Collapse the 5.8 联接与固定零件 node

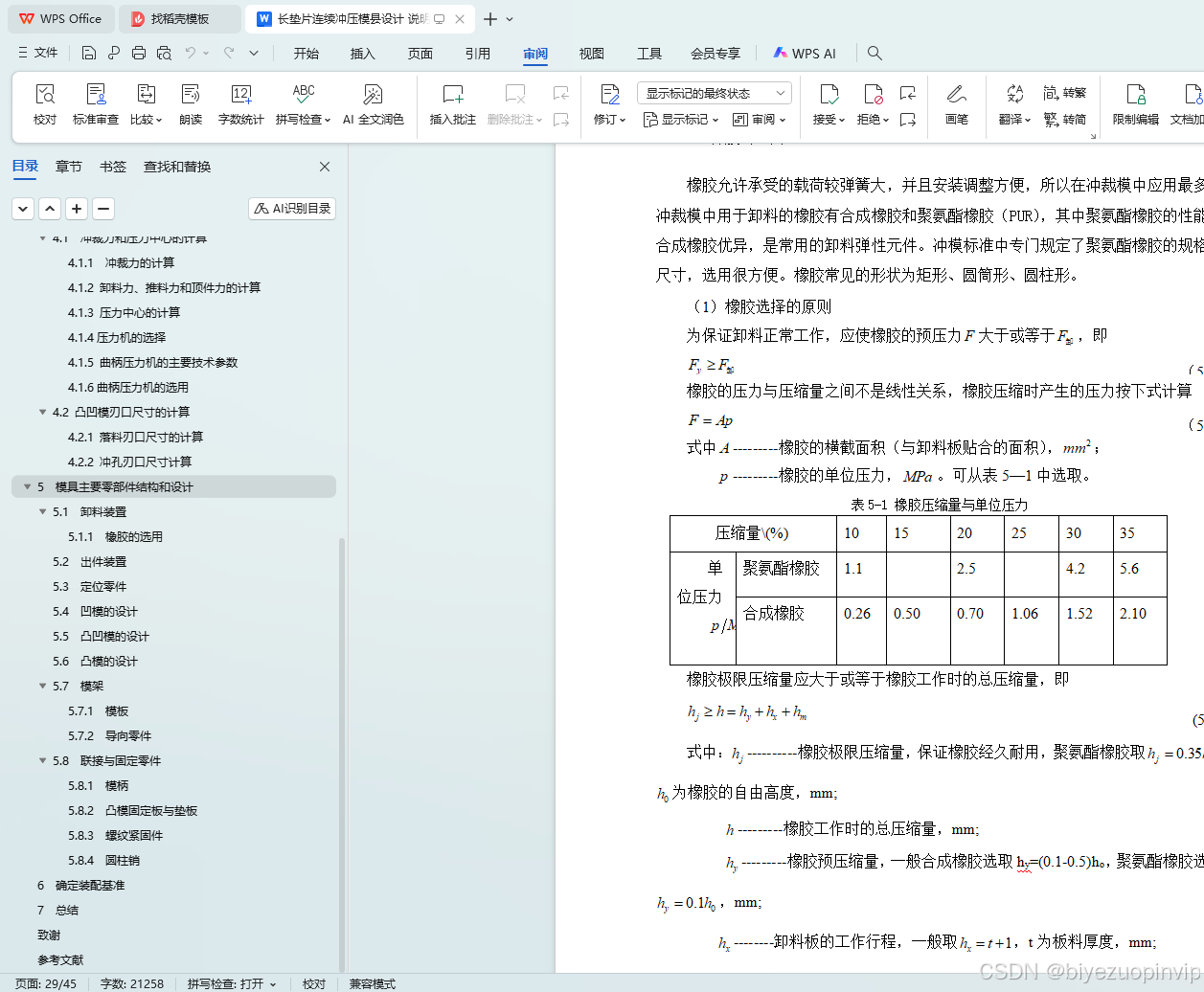[42, 760]
